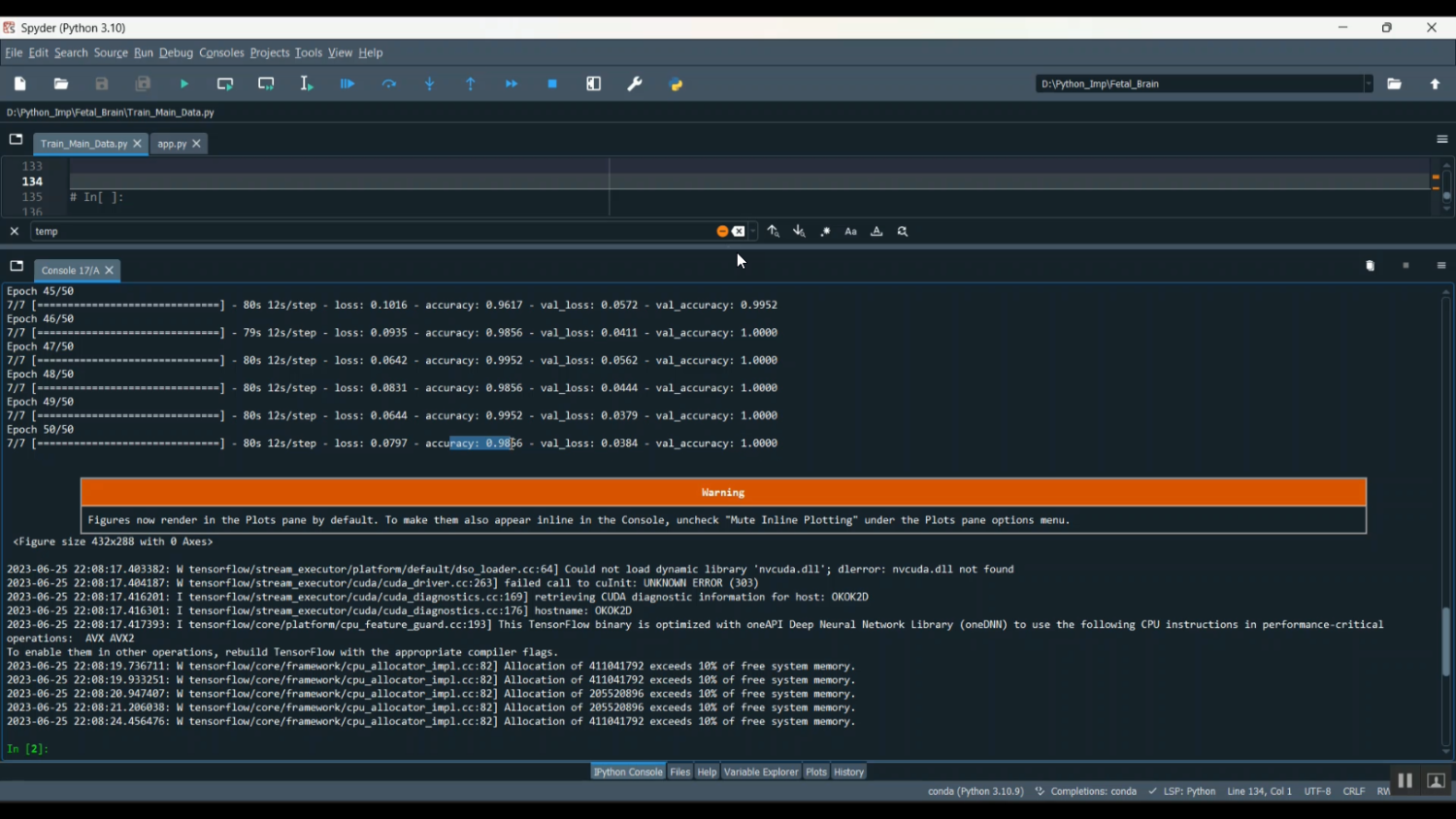Click the Open file folder icon
This screenshot has width=1456, height=819.
pyautogui.click(x=61, y=84)
